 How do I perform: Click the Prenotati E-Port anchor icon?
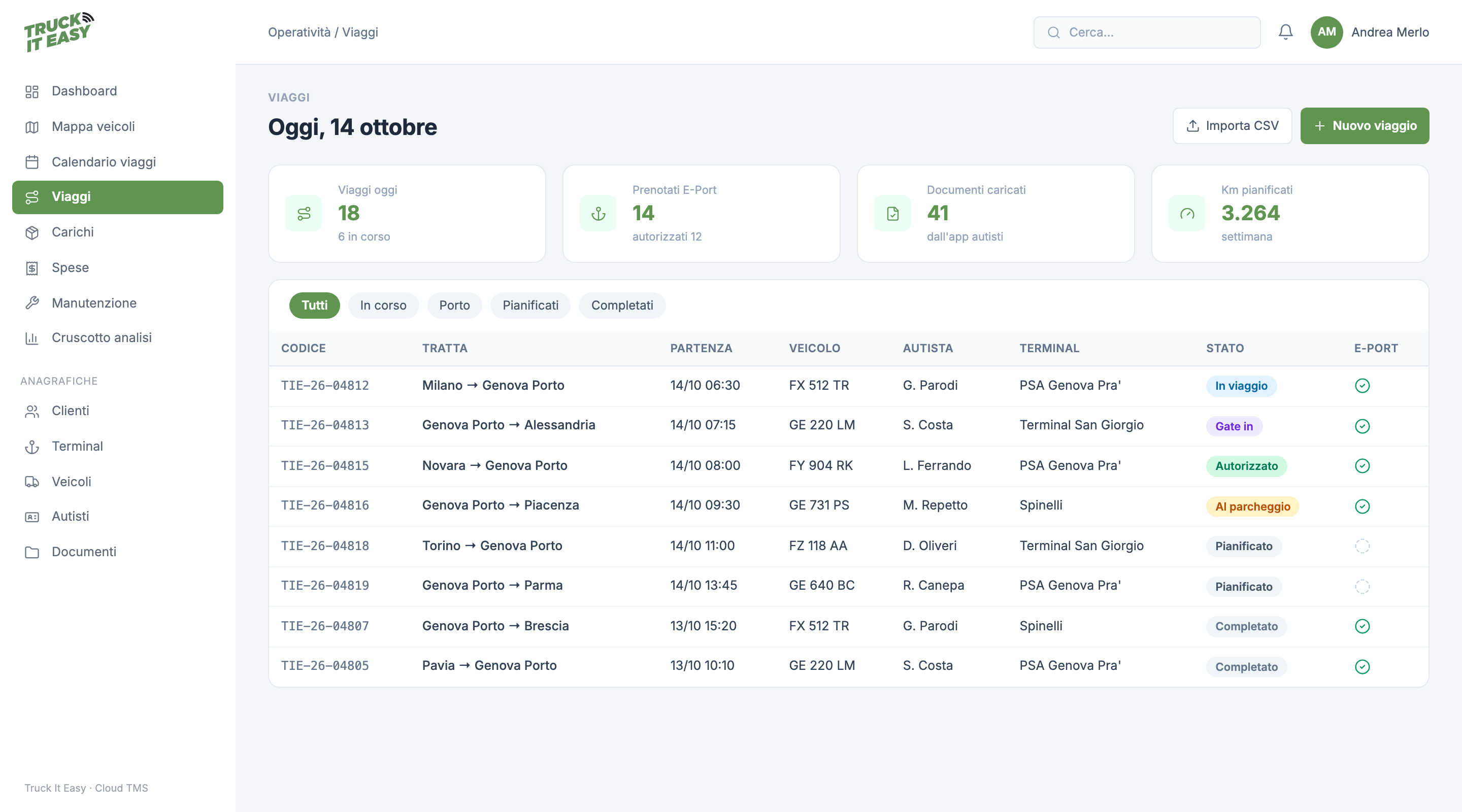(598, 213)
